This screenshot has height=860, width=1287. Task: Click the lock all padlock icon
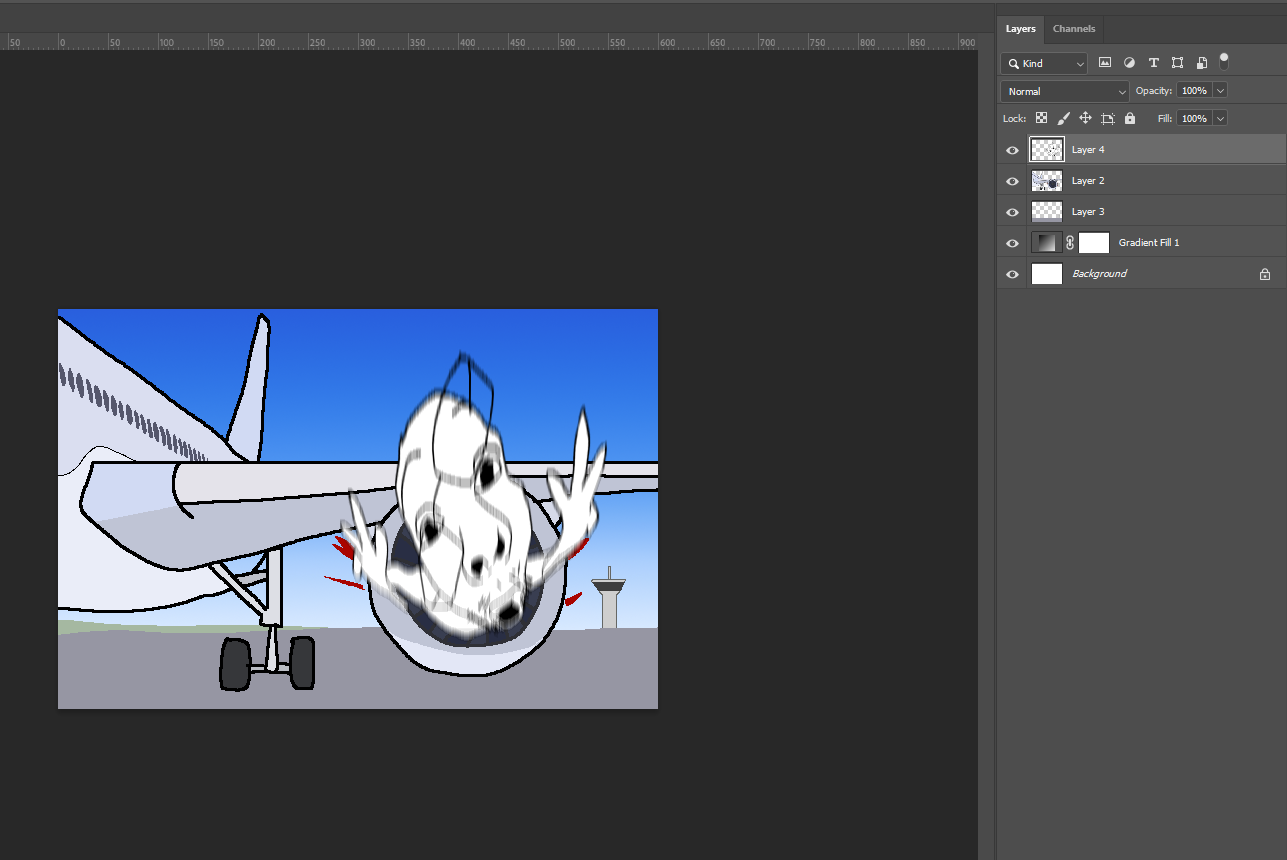coord(1130,118)
